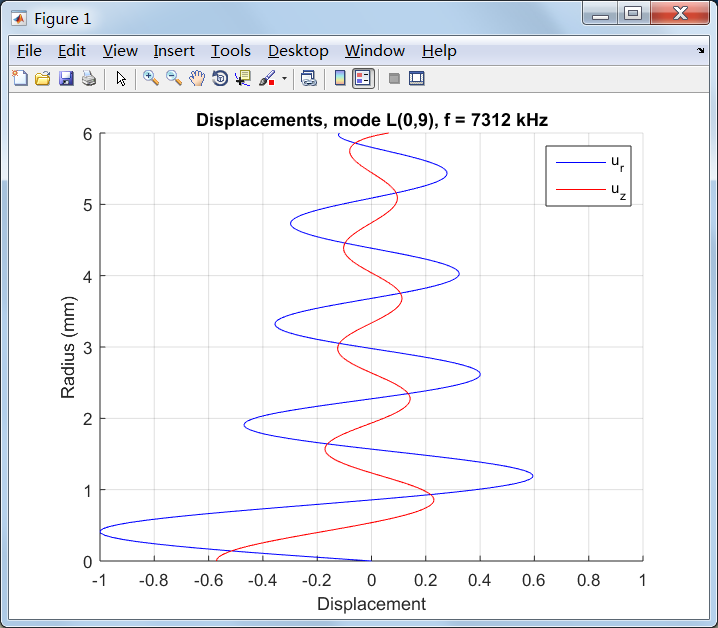Viewport: 718px width, 628px height.
Task: Click the Link Plot toolbar icon
Action: (x=309, y=78)
